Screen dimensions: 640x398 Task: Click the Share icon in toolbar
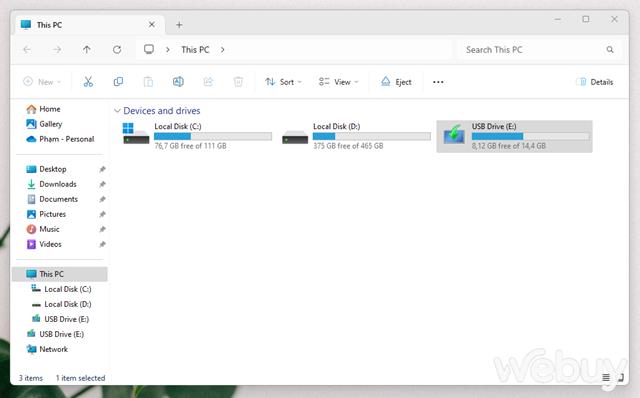pyautogui.click(x=208, y=82)
